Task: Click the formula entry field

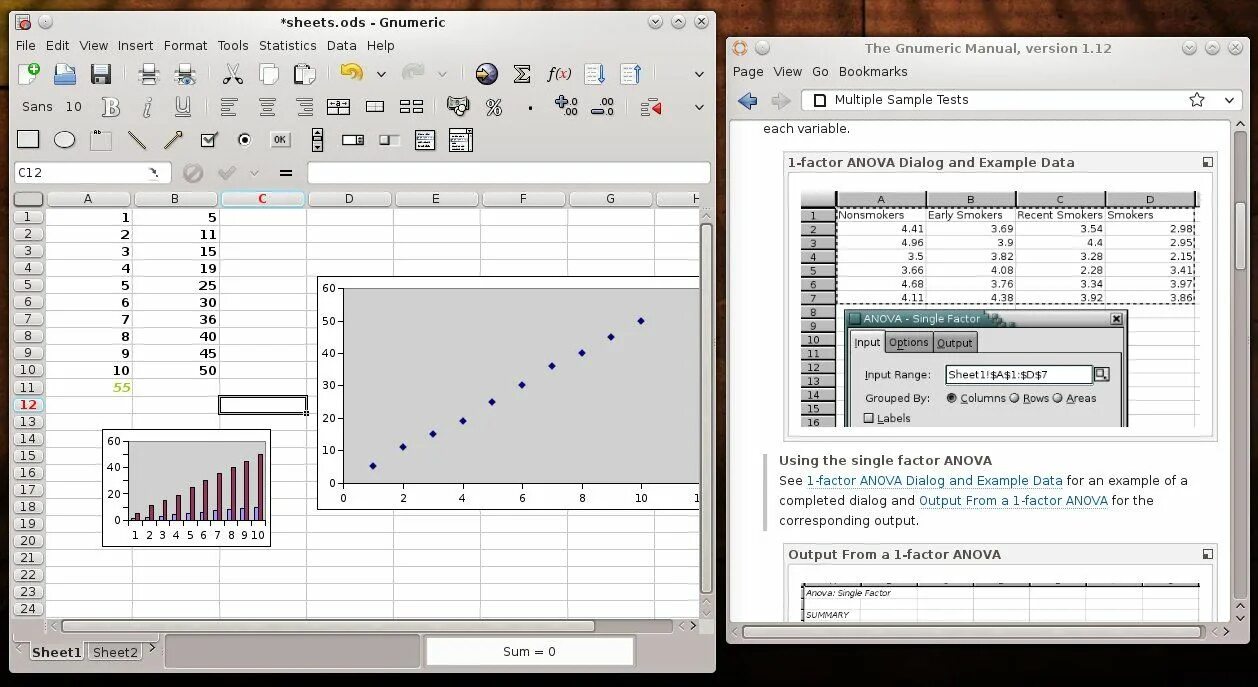Action: tap(509, 173)
